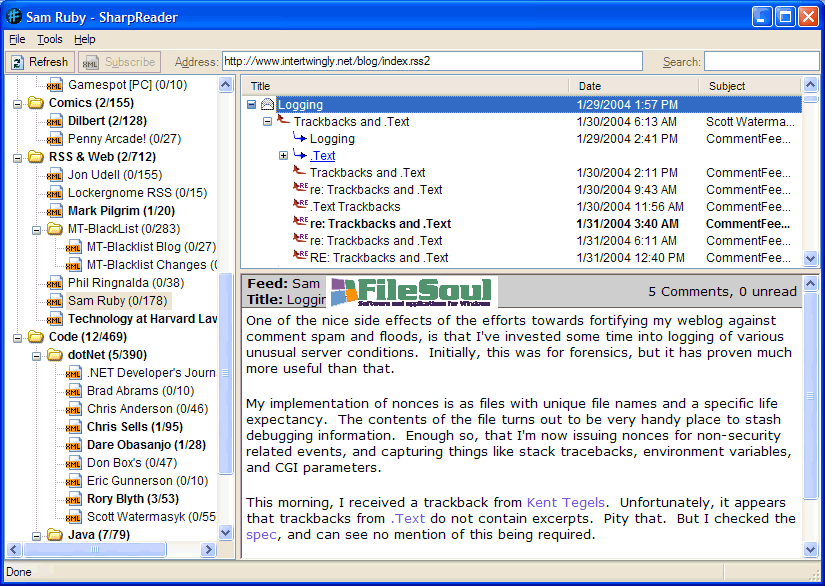Click inside the Search box
This screenshot has width=825, height=586.
coord(762,62)
